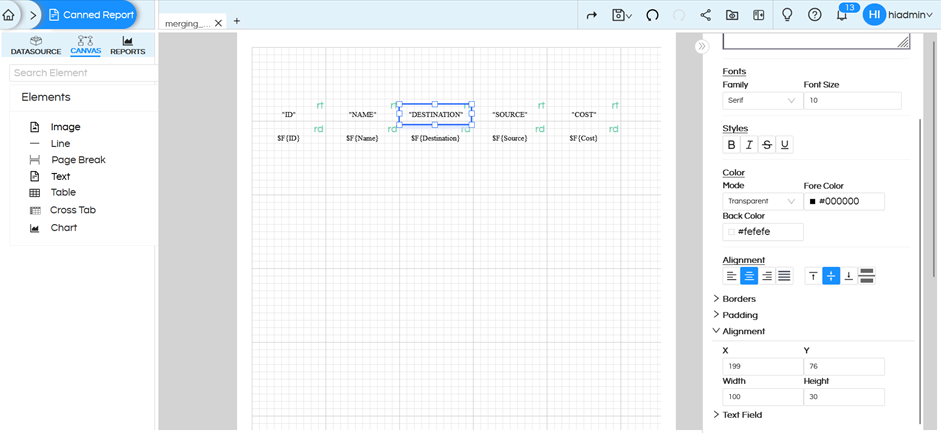The width and height of the screenshot is (941, 433).
Task: Expand the Padding section
Action: (x=740, y=315)
